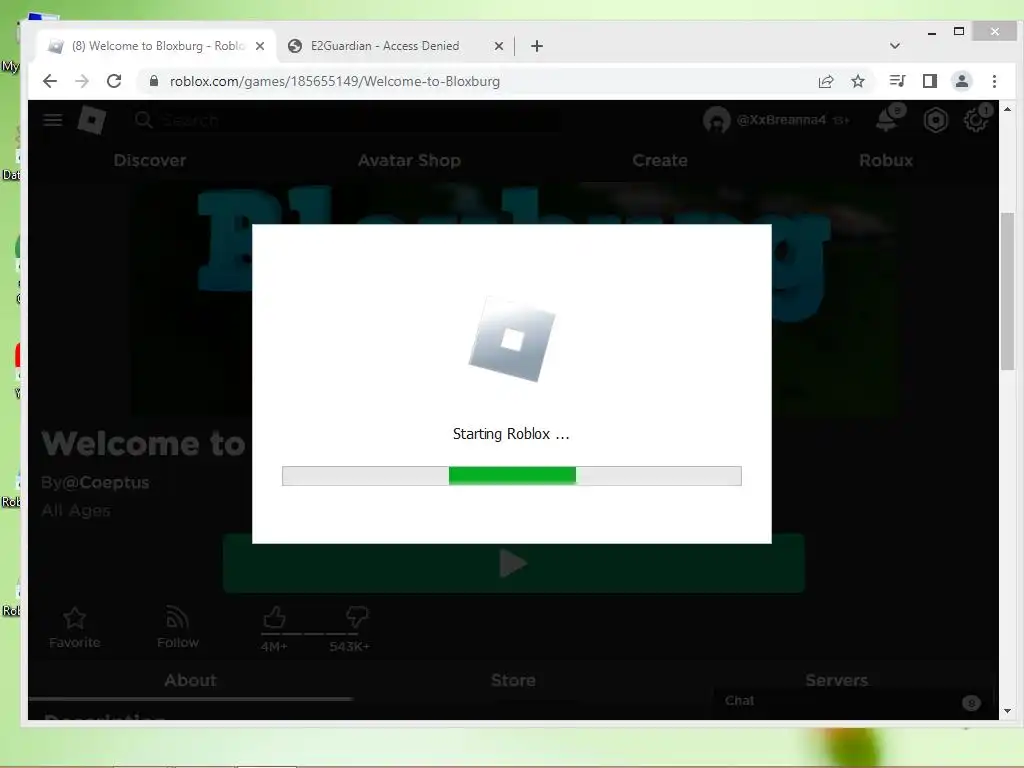Switch to Welcome to Bloxburg tab

[x=157, y=46]
